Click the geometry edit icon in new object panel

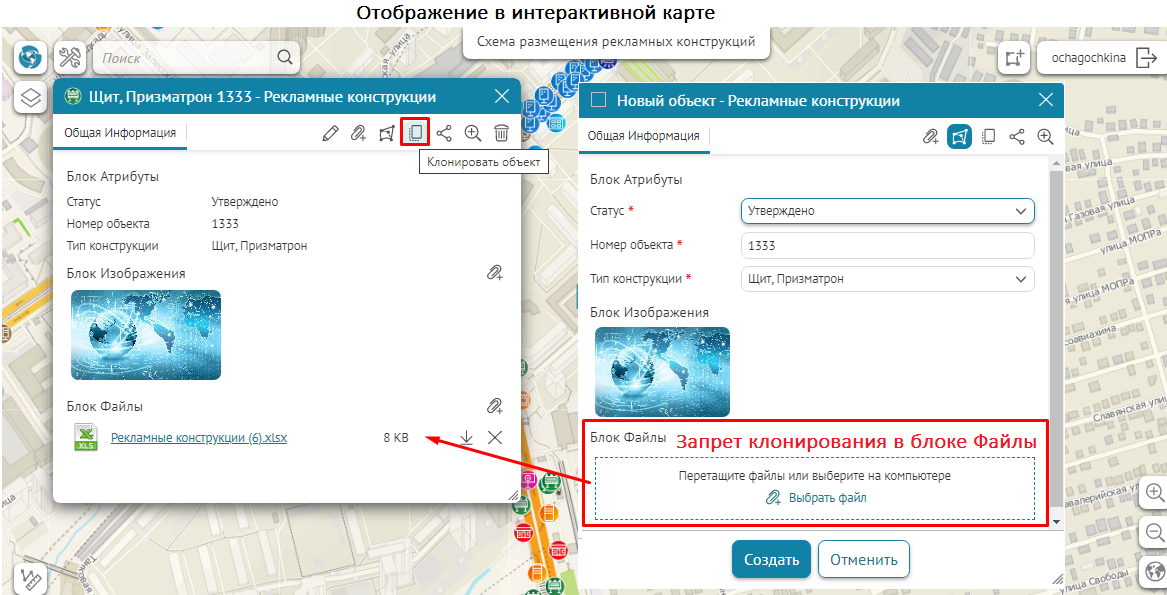pyautogui.click(x=959, y=137)
